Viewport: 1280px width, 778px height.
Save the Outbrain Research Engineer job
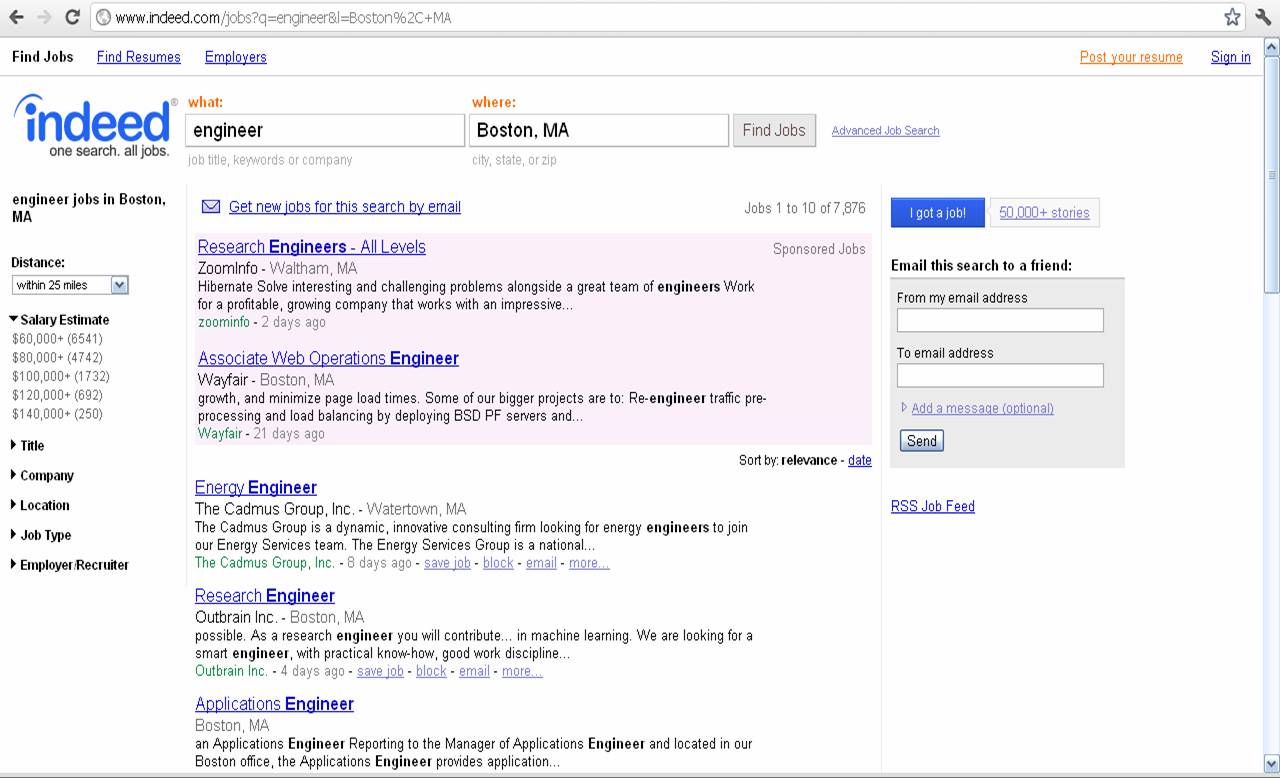pyautogui.click(x=380, y=671)
